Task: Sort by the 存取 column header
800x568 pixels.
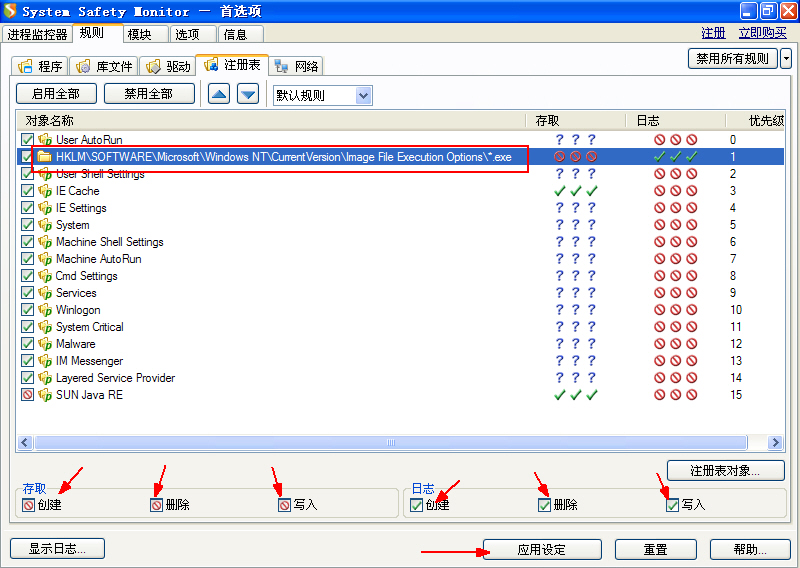Action: point(576,121)
